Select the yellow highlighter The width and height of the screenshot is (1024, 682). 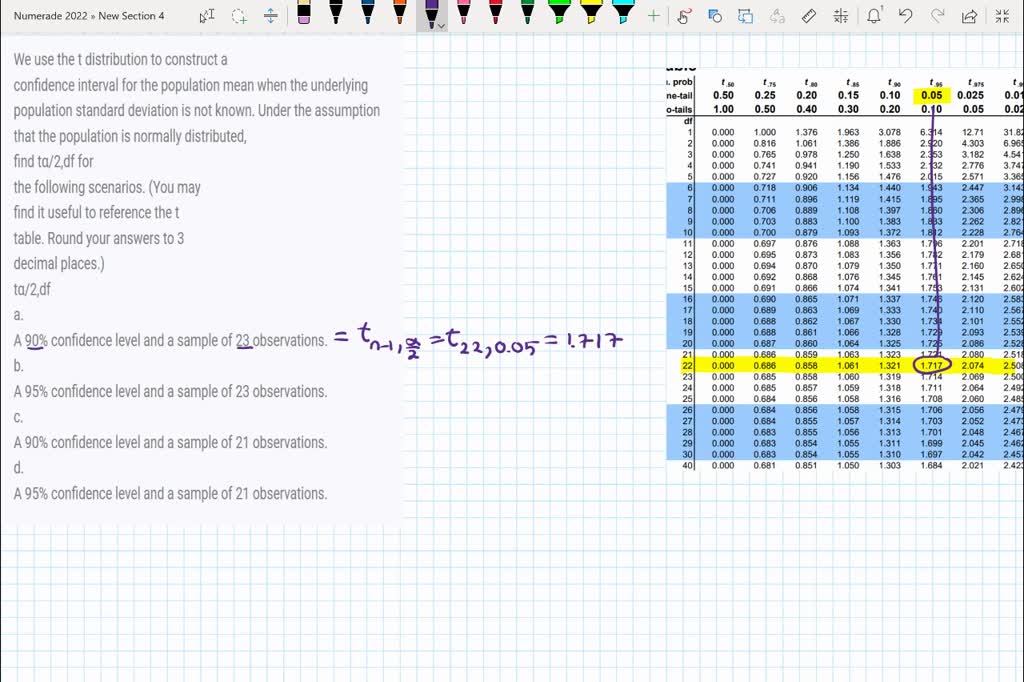click(591, 15)
